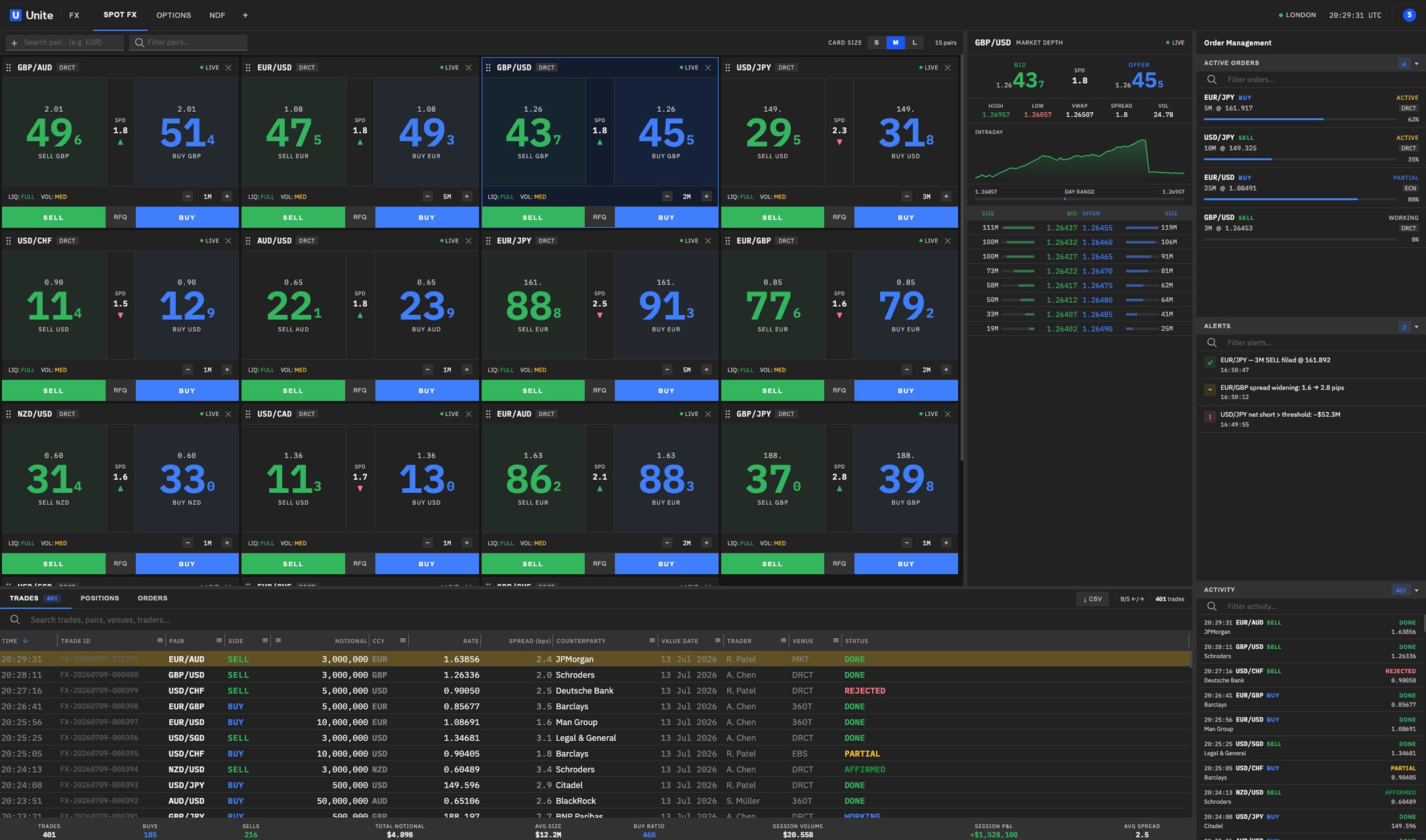Set card size to L
The image size is (1426, 840).
click(x=914, y=42)
